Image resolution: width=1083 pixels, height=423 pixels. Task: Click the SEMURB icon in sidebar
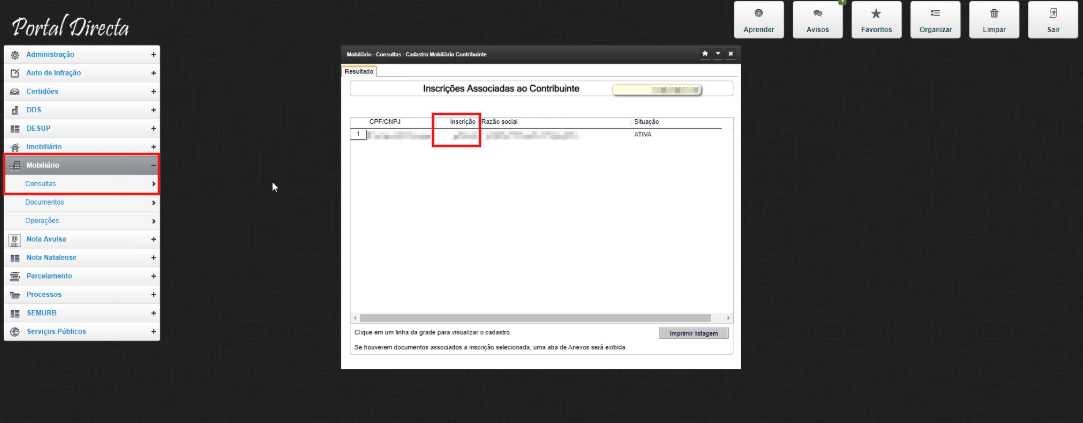15,313
